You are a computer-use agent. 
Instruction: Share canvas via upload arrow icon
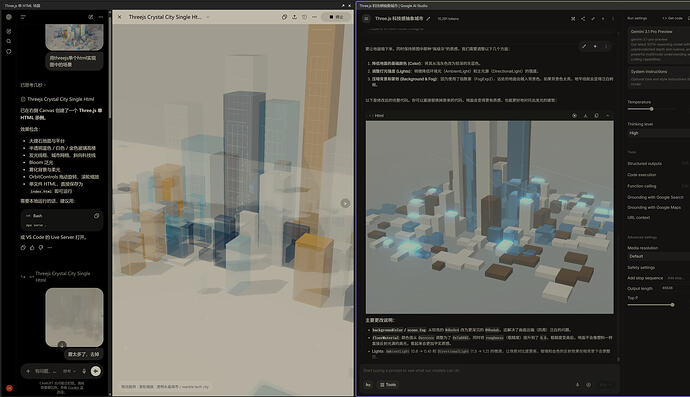point(294,17)
